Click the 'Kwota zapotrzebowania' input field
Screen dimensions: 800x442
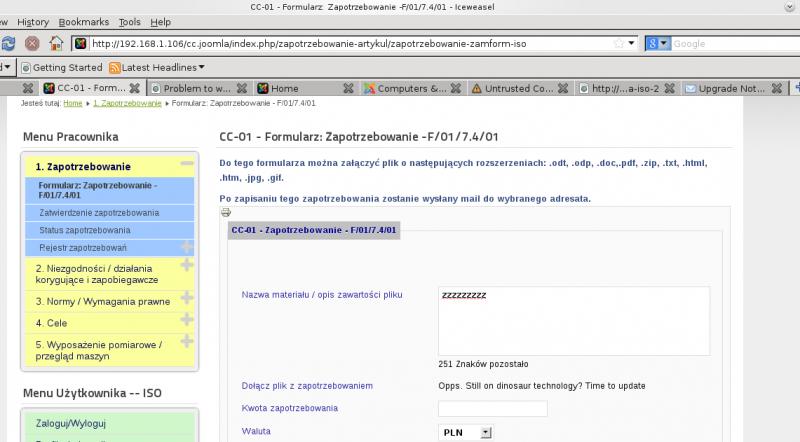[492, 408]
